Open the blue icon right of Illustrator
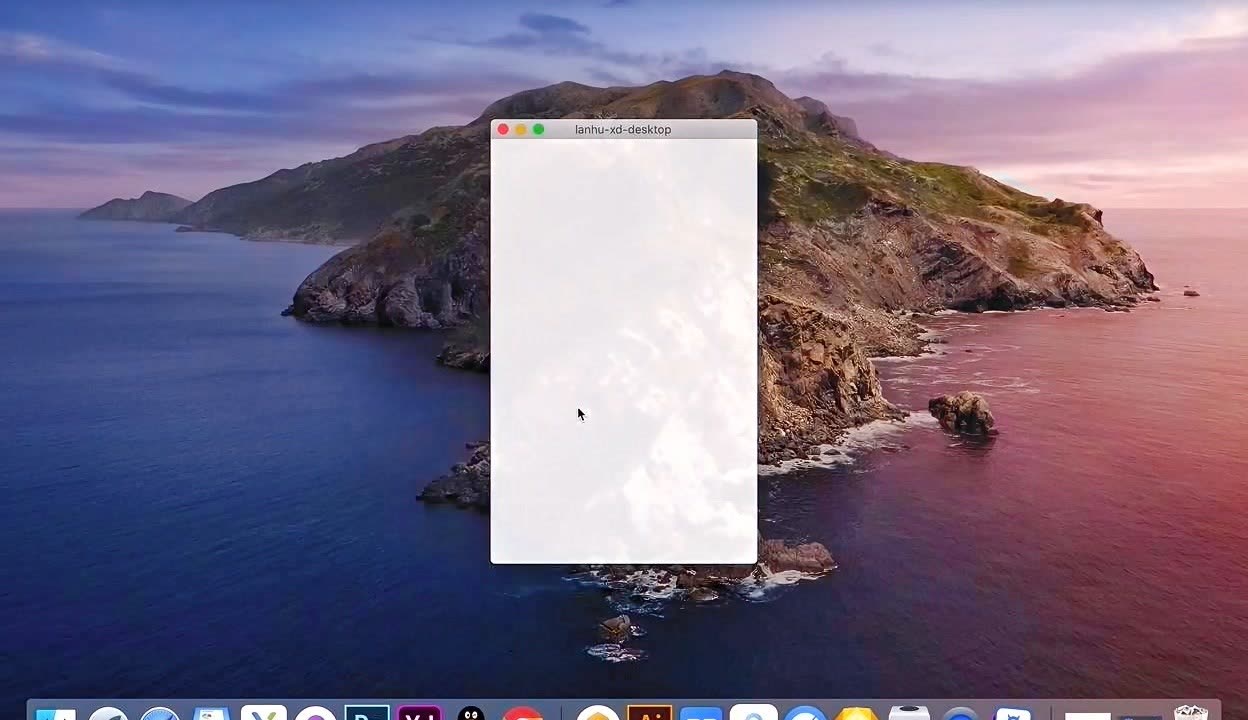The height and width of the screenshot is (720, 1248). (701, 714)
